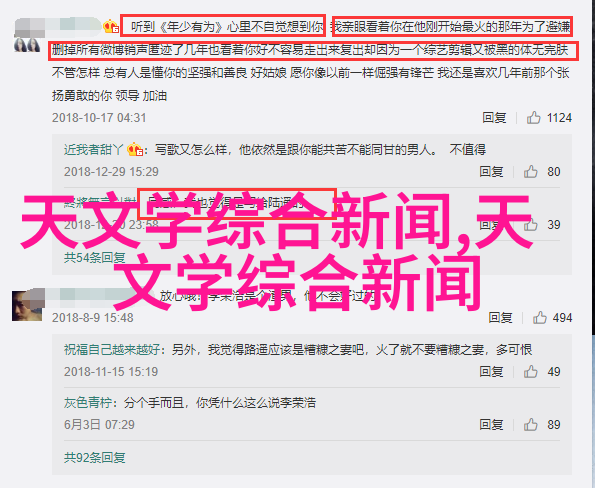Open first commenter's avatar thumbnail
The height and width of the screenshot is (488, 595).
coord(27,45)
